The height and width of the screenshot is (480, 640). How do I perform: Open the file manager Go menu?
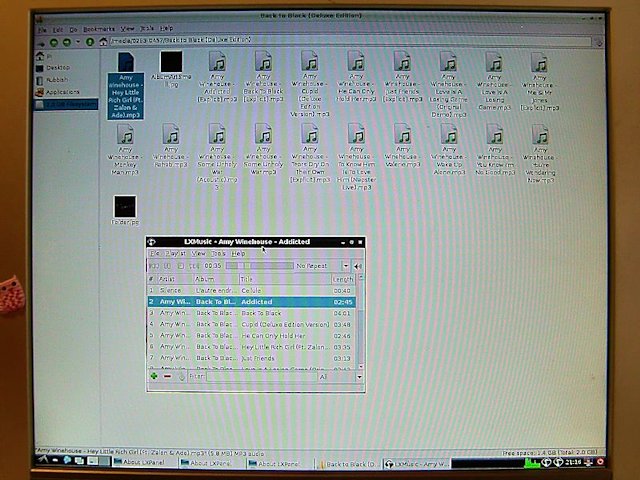pos(73,30)
